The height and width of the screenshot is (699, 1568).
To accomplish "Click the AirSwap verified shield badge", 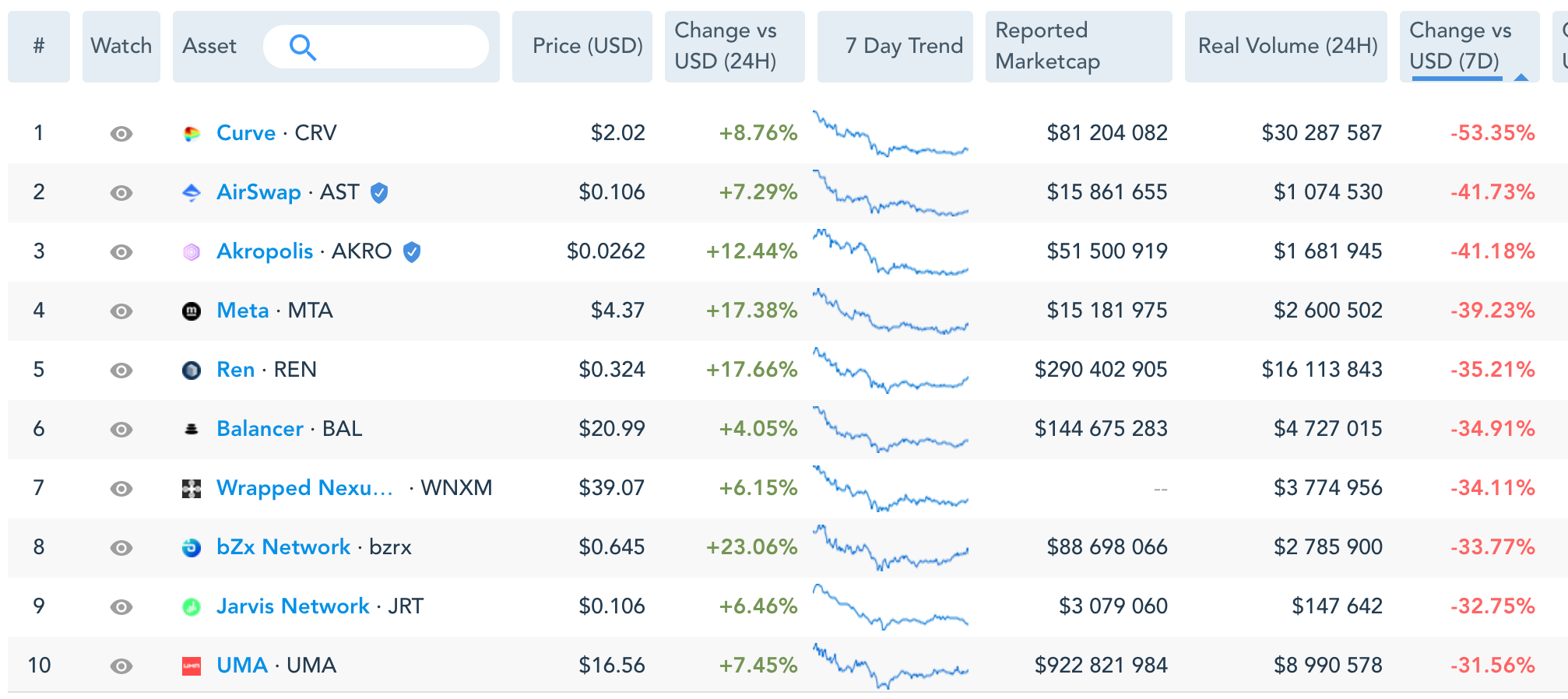I will click(x=379, y=192).
